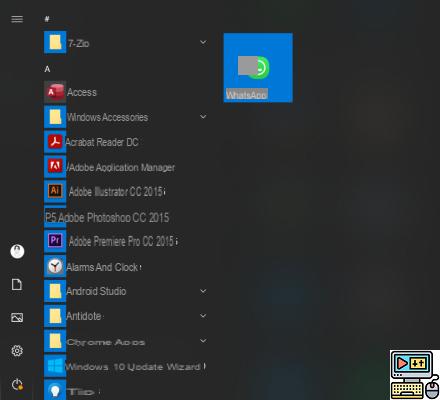Click the '#' section header

47,19
